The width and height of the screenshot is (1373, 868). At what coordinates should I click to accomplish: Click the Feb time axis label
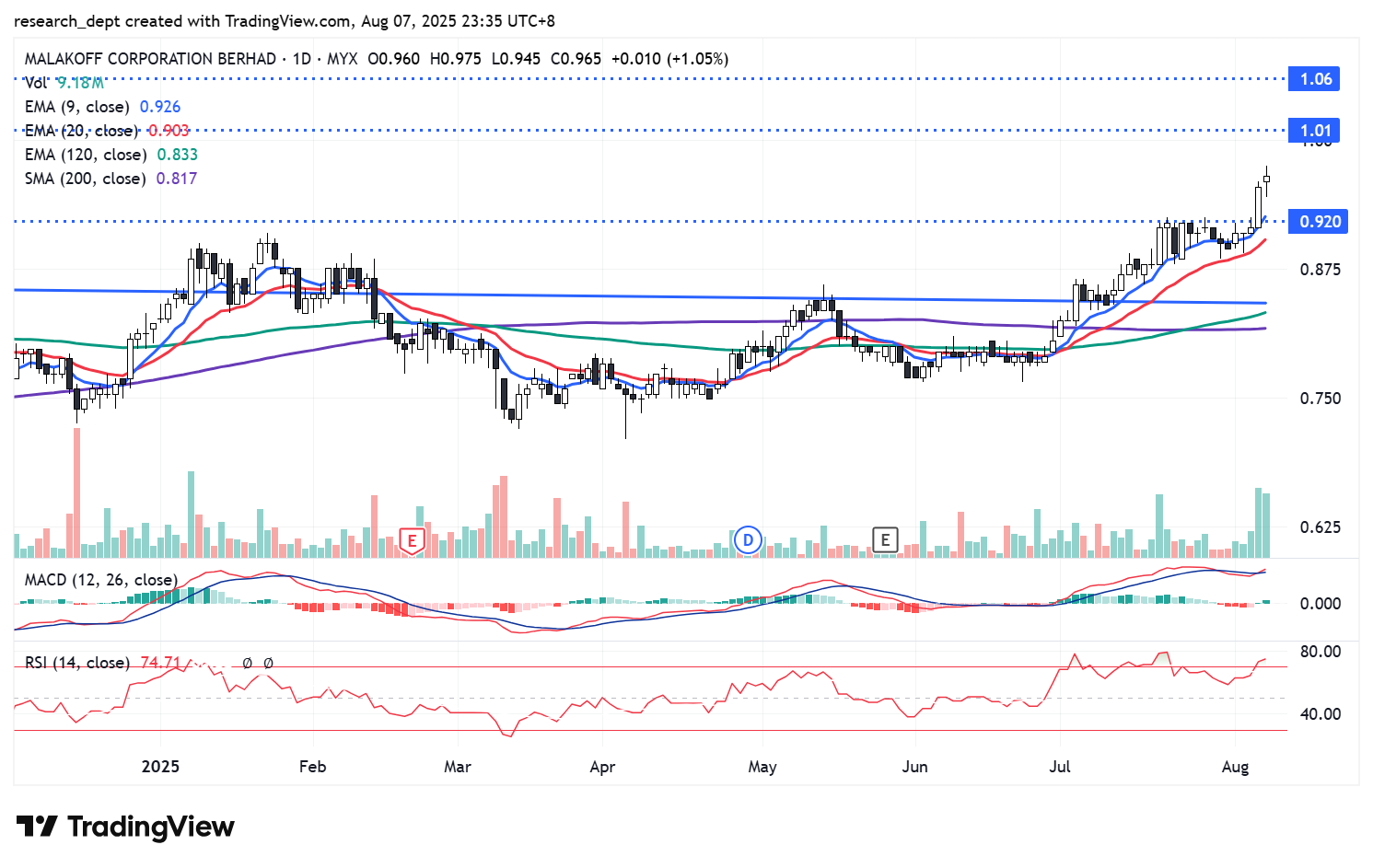click(313, 767)
